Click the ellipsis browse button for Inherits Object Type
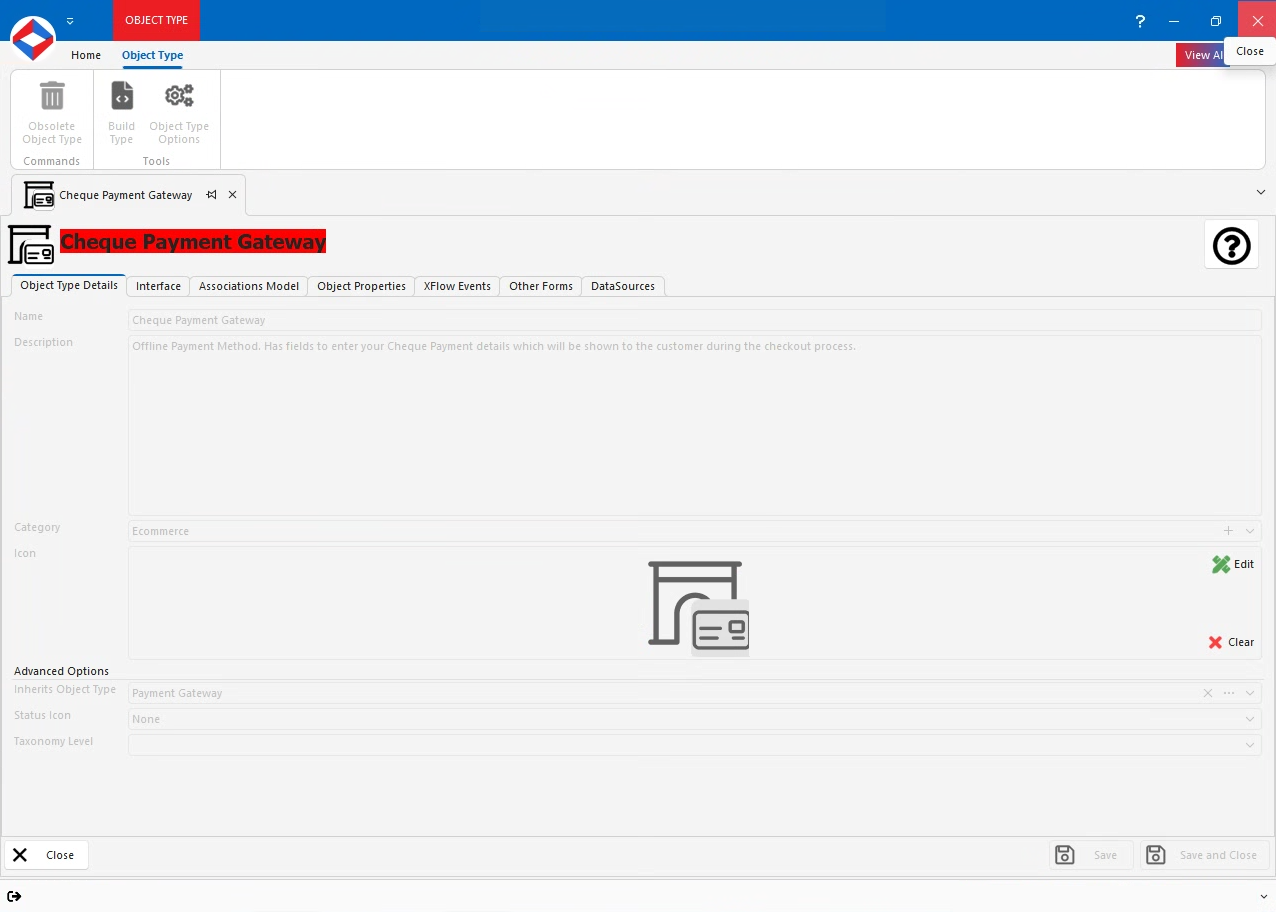 (x=1228, y=692)
